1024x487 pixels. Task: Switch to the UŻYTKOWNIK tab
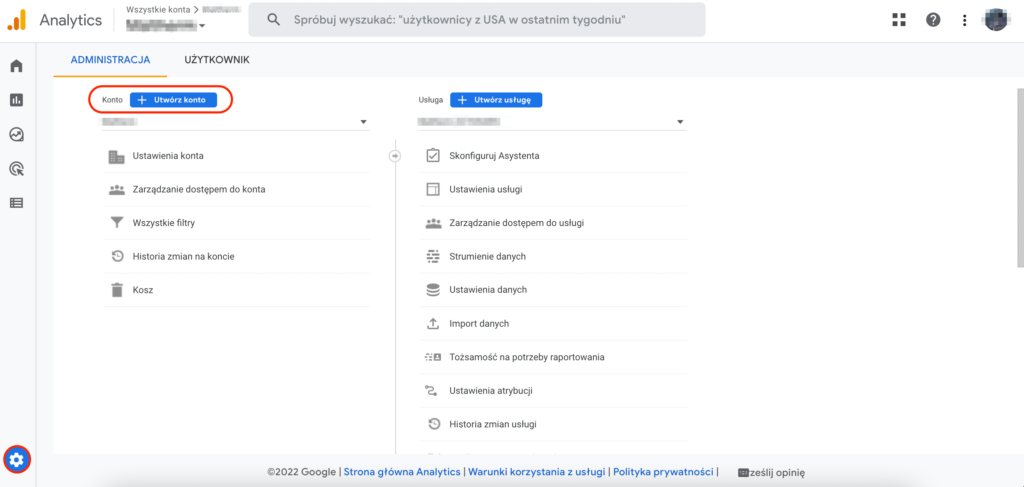coord(216,60)
